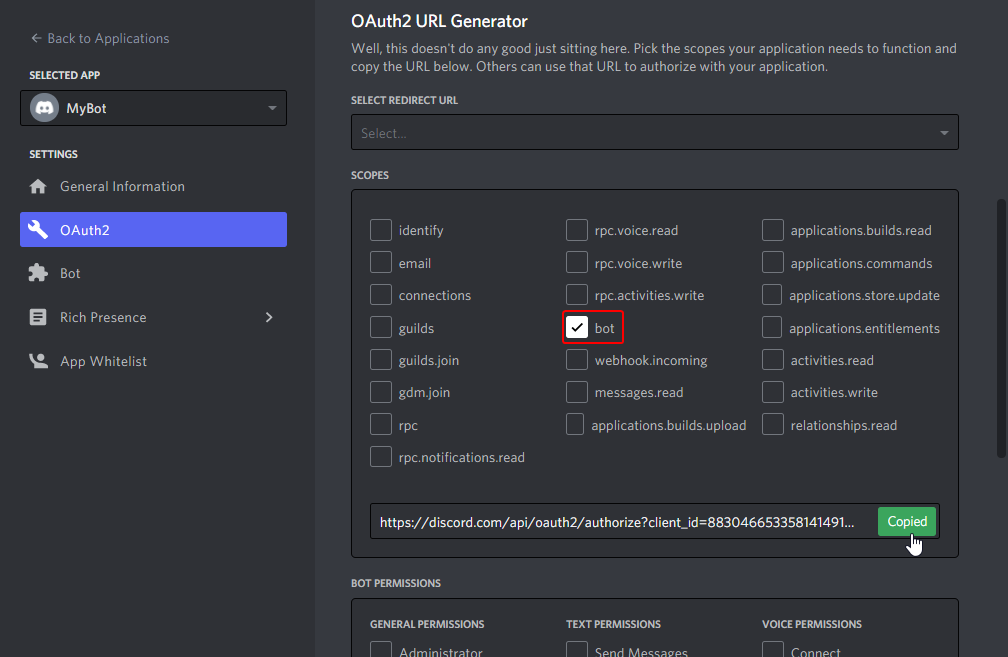
Task: Expand the Rich Presence chevron
Action: click(269, 317)
